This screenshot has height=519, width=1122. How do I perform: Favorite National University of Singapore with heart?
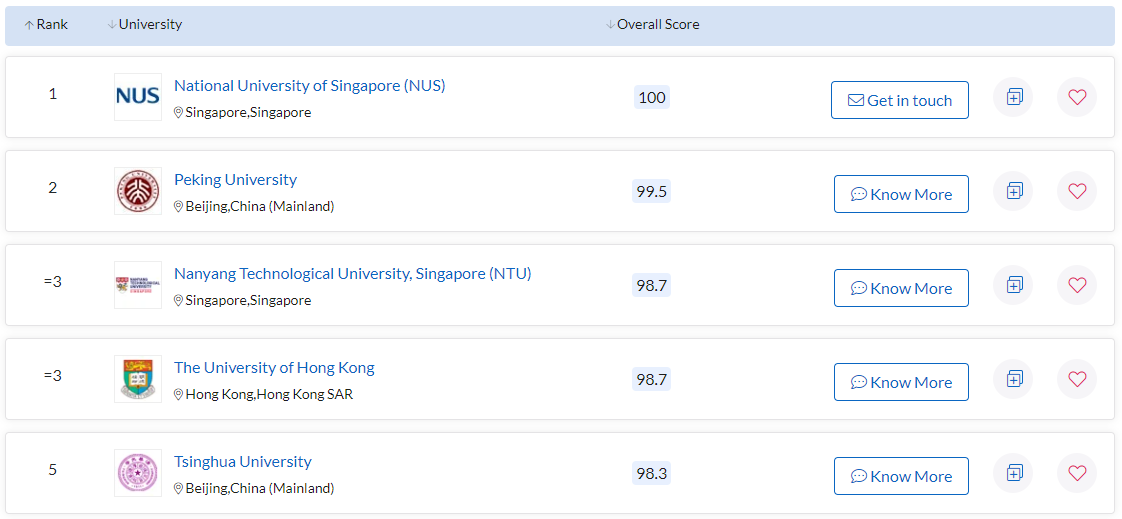(x=1076, y=97)
